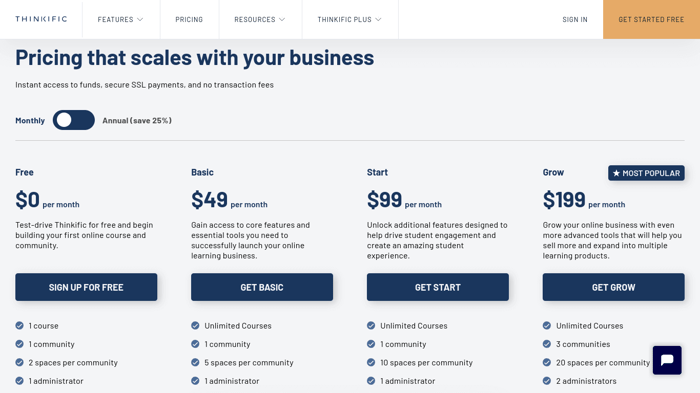The height and width of the screenshot is (393, 700).
Task: Click '1 community' under Start plan
Action: (403, 344)
